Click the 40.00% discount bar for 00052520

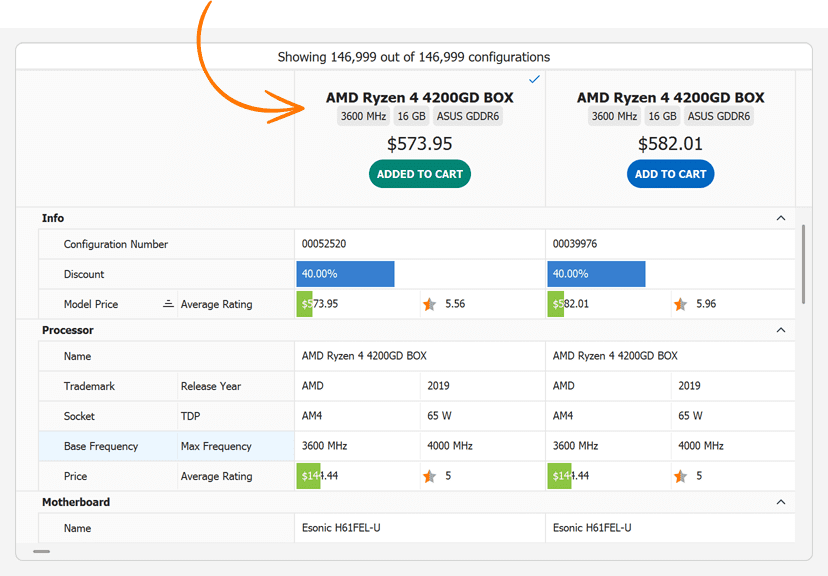click(345, 274)
